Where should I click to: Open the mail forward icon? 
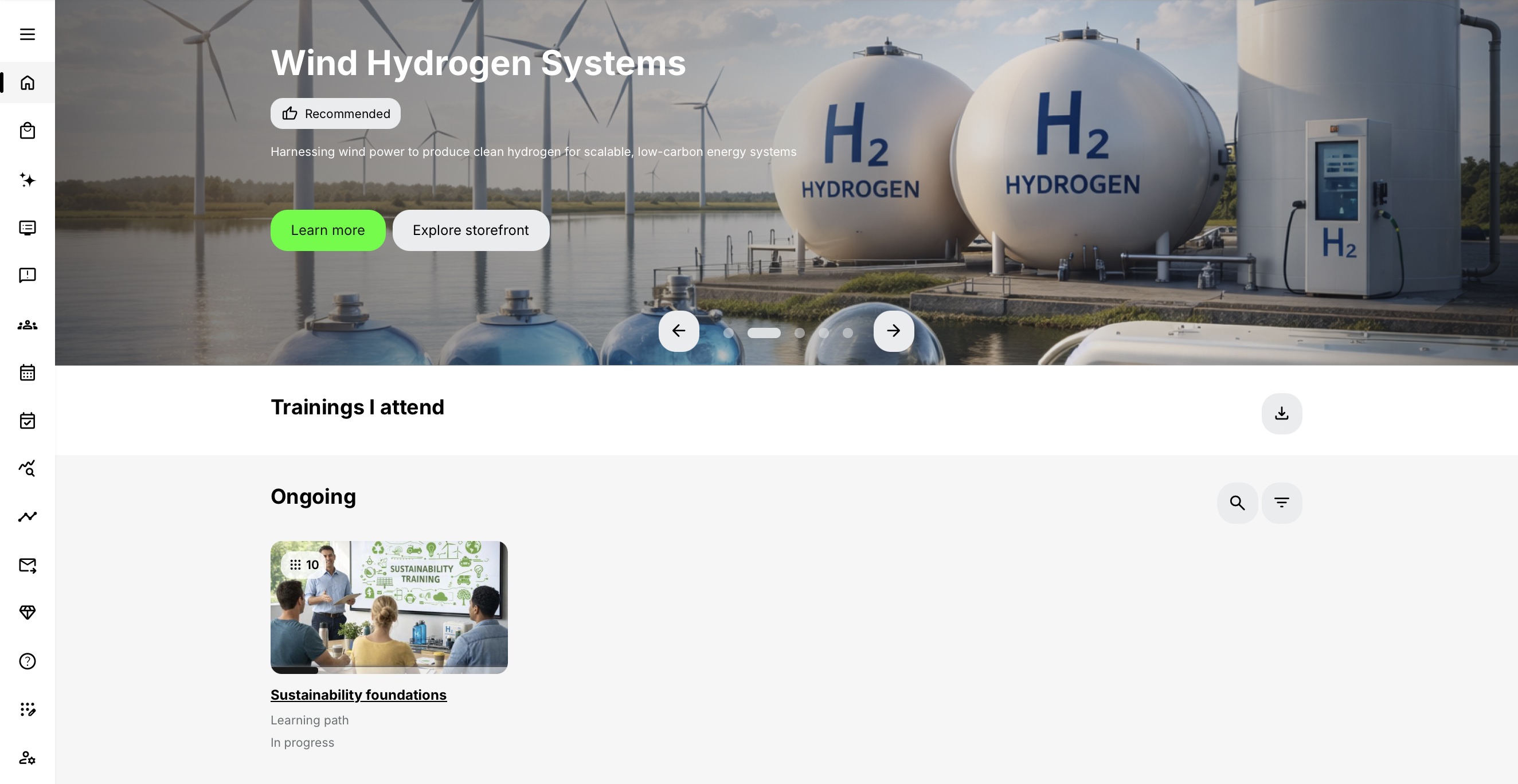click(x=27, y=566)
